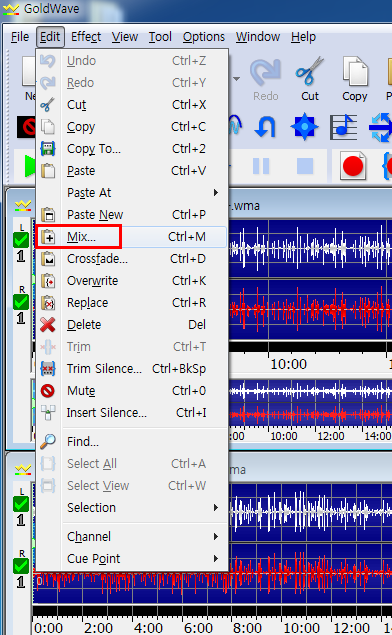This screenshot has height=635, width=392.
Task: Choose Copy To... menu entry
Action: 132,149
